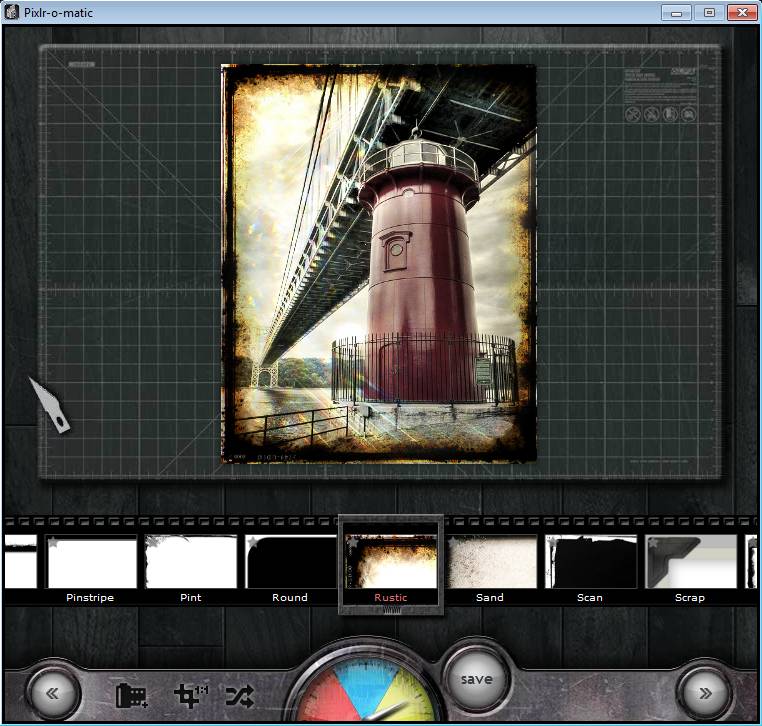
Task: Click the Pixlr-o-matic app icon in title bar
Action: [11, 12]
